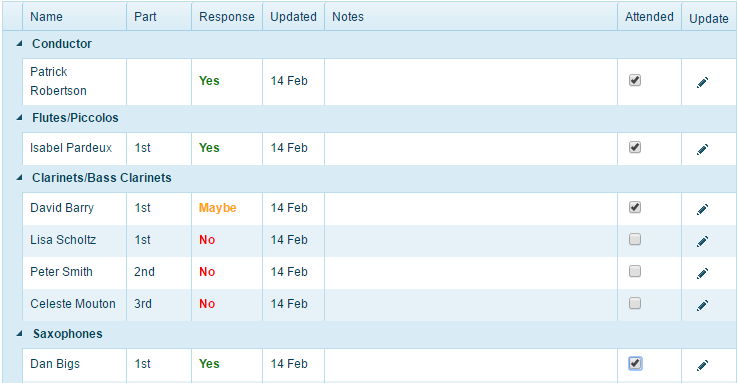Click the pencil icon for Celeste Mouton

coord(702,305)
